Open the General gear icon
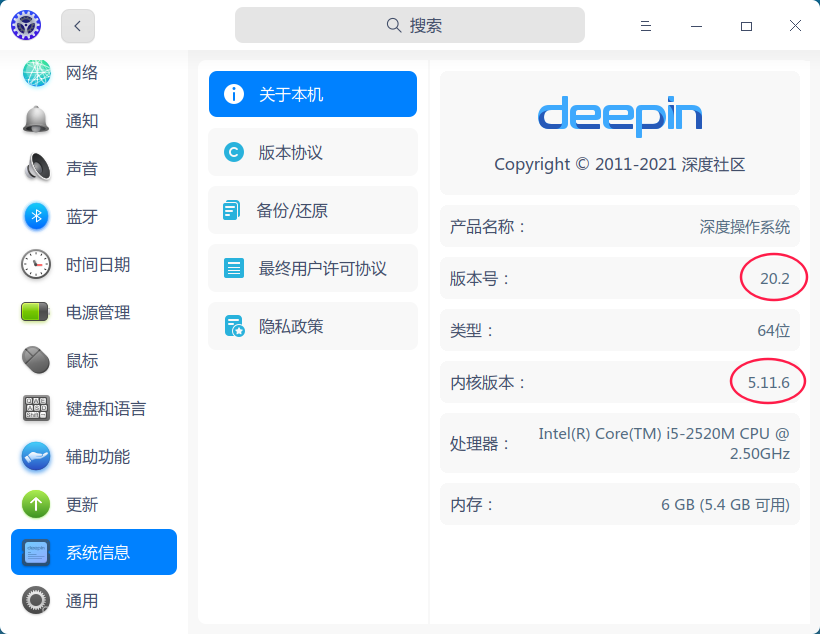This screenshot has width=820, height=634. pyautogui.click(x=36, y=600)
